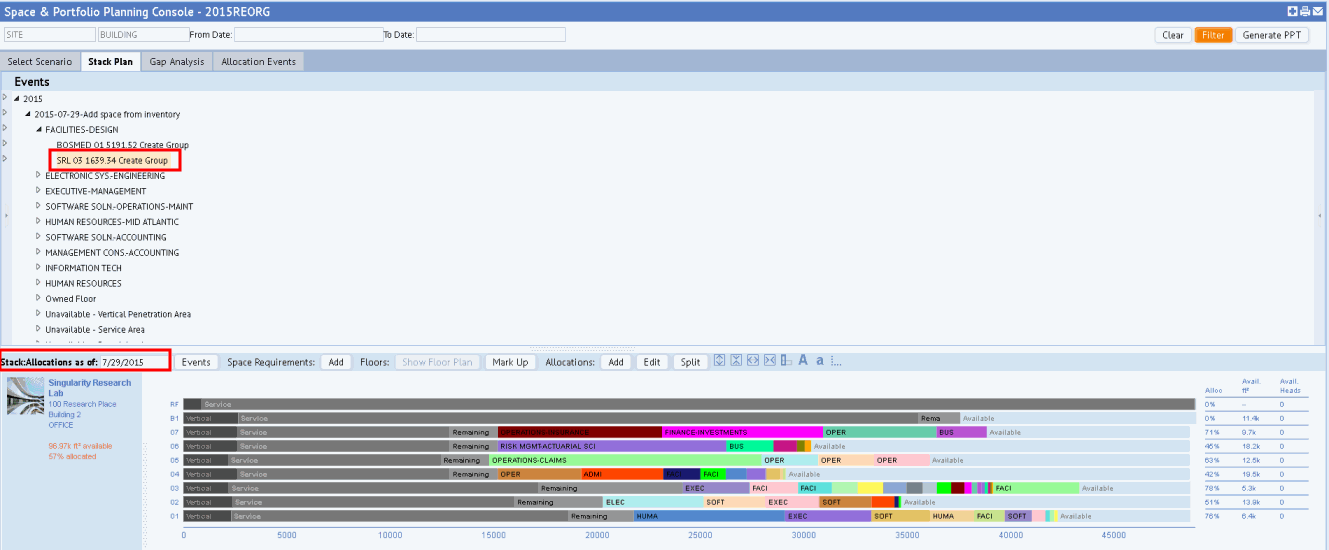Expand the Owned Floor node
Viewport: 1329px width, 550px height.
[x=40, y=299]
